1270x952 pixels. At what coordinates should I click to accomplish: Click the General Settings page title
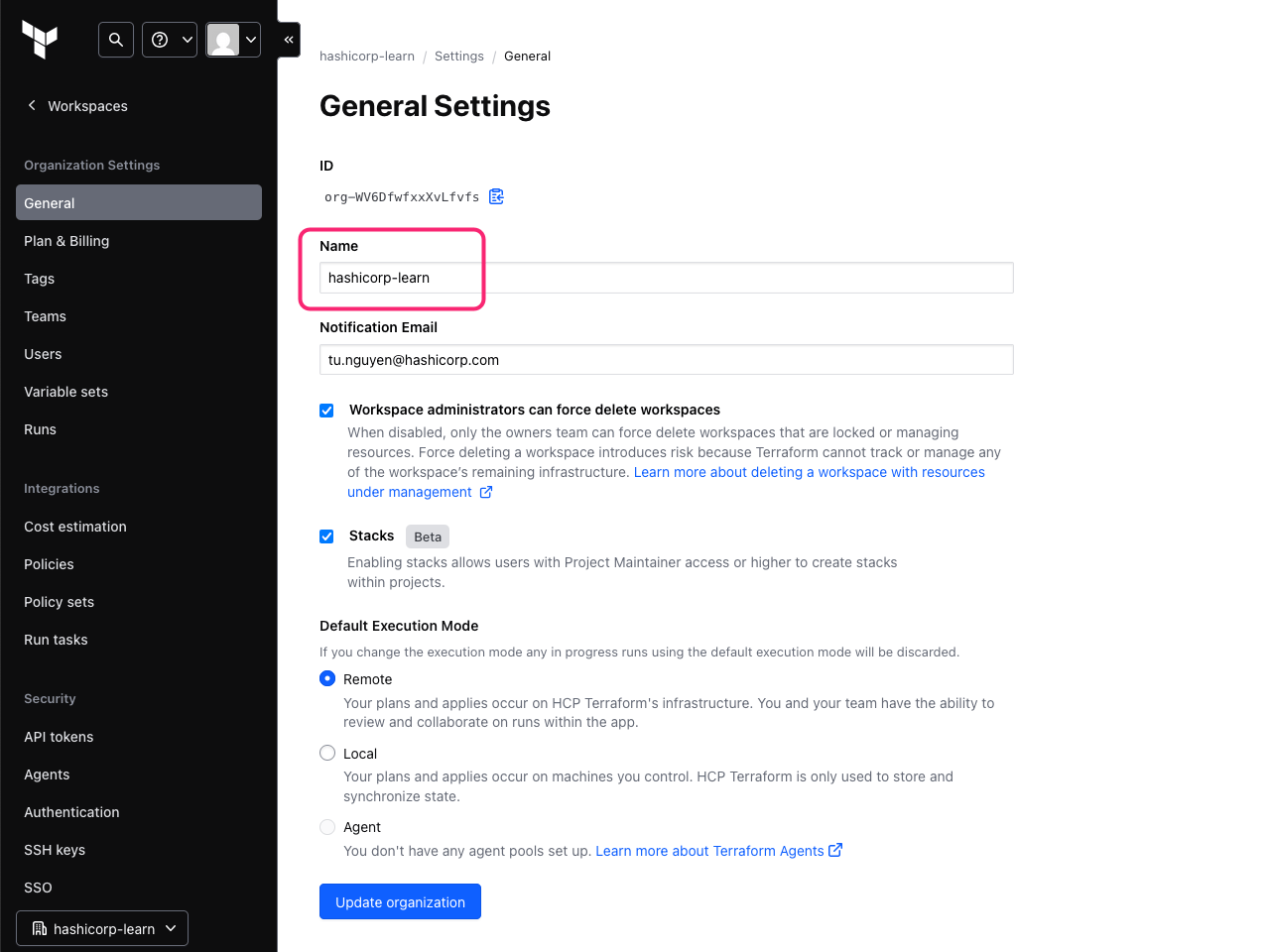point(435,106)
